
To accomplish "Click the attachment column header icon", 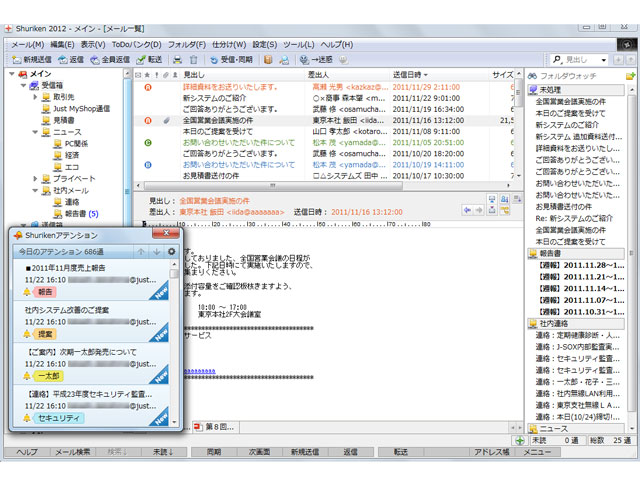I will click(x=166, y=75).
